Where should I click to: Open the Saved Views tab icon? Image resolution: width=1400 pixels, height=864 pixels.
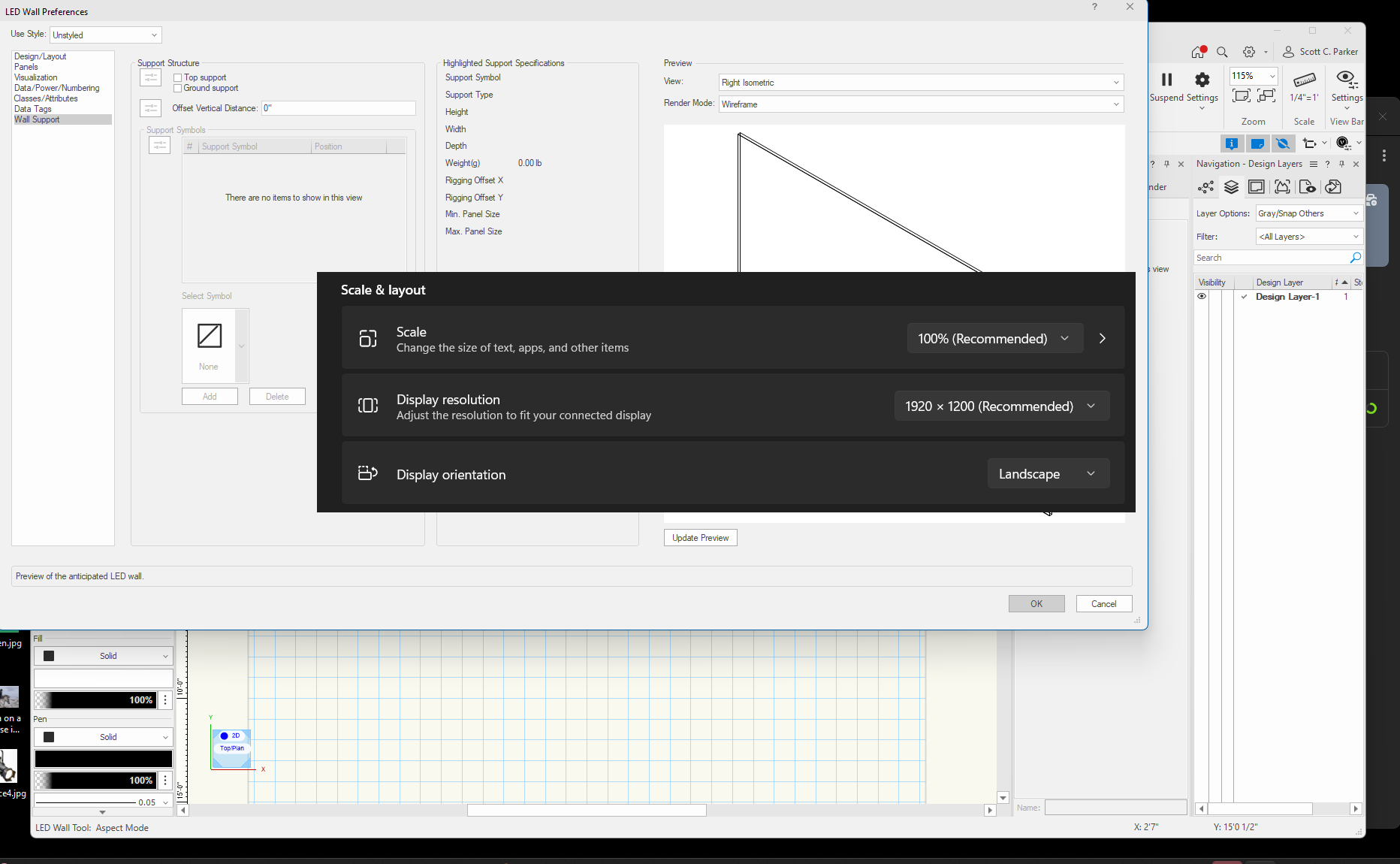tap(1308, 187)
